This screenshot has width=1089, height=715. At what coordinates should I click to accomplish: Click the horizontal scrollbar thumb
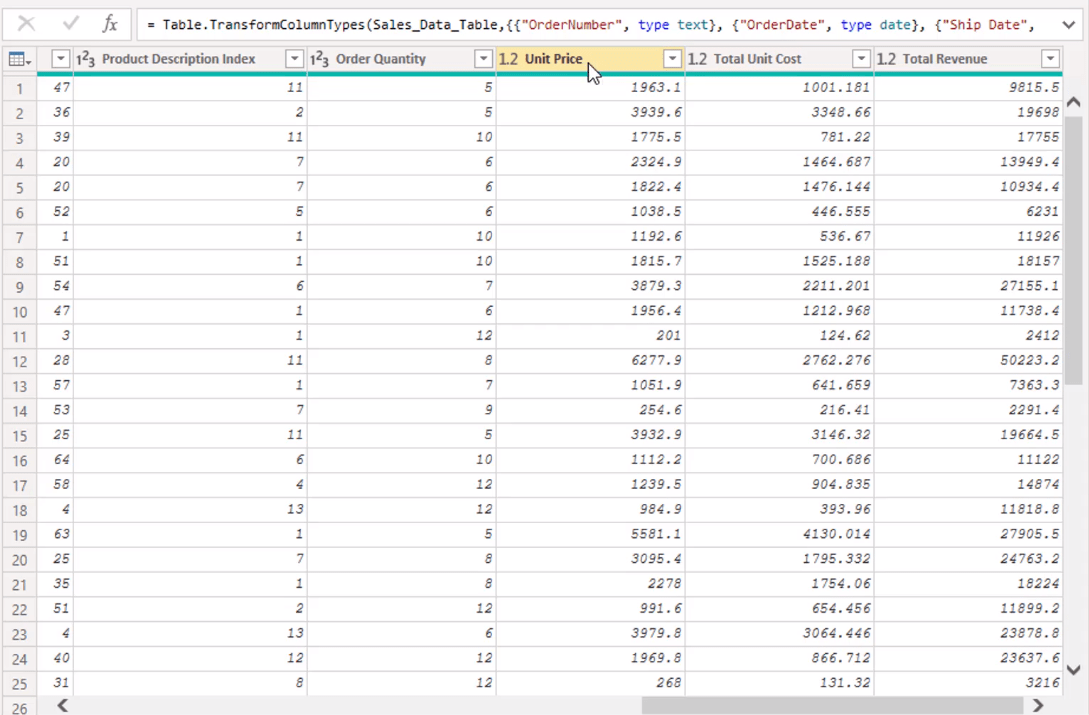pos(833,705)
